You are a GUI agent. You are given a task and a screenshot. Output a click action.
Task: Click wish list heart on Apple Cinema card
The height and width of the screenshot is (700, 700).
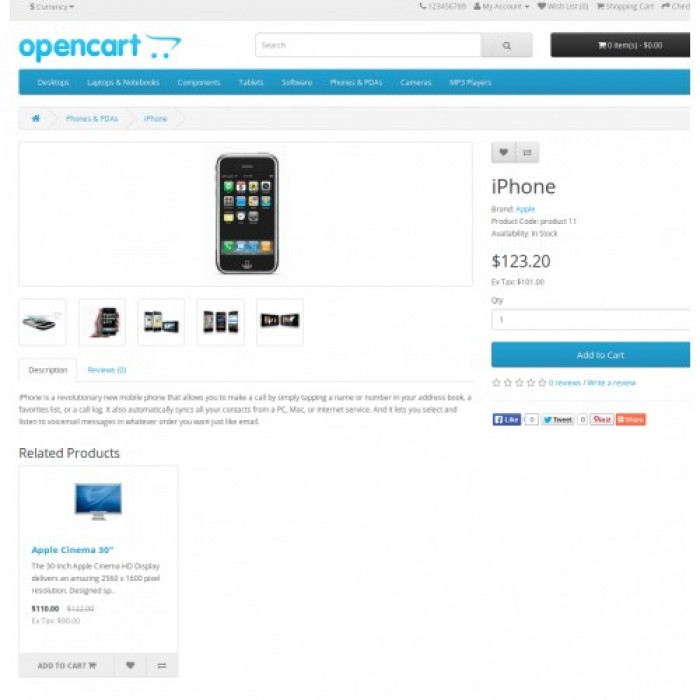pyautogui.click(x=130, y=665)
